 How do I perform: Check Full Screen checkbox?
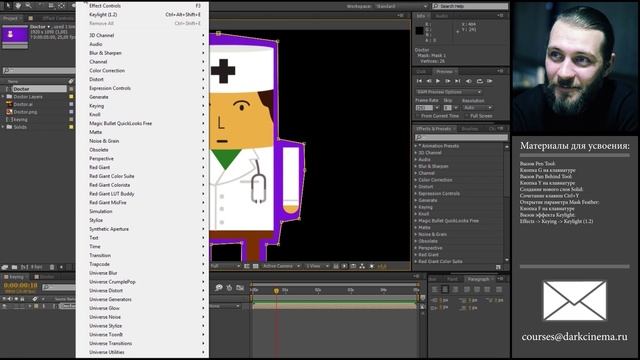click(467, 116)
